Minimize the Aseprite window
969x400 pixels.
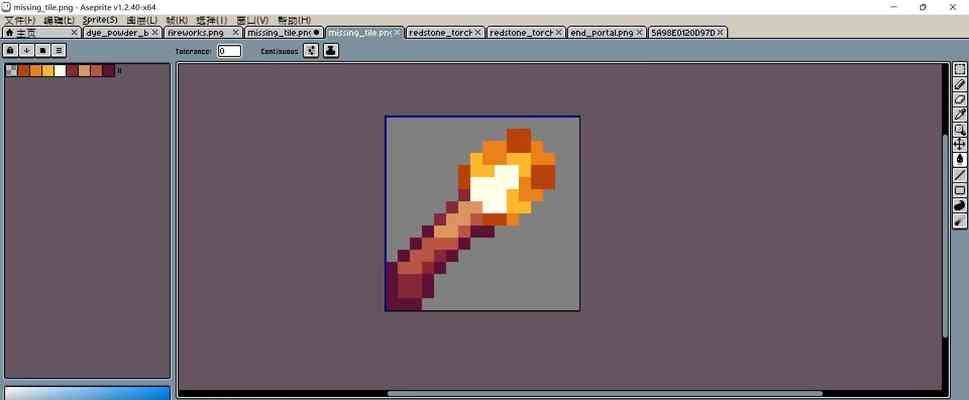point(894,7)
